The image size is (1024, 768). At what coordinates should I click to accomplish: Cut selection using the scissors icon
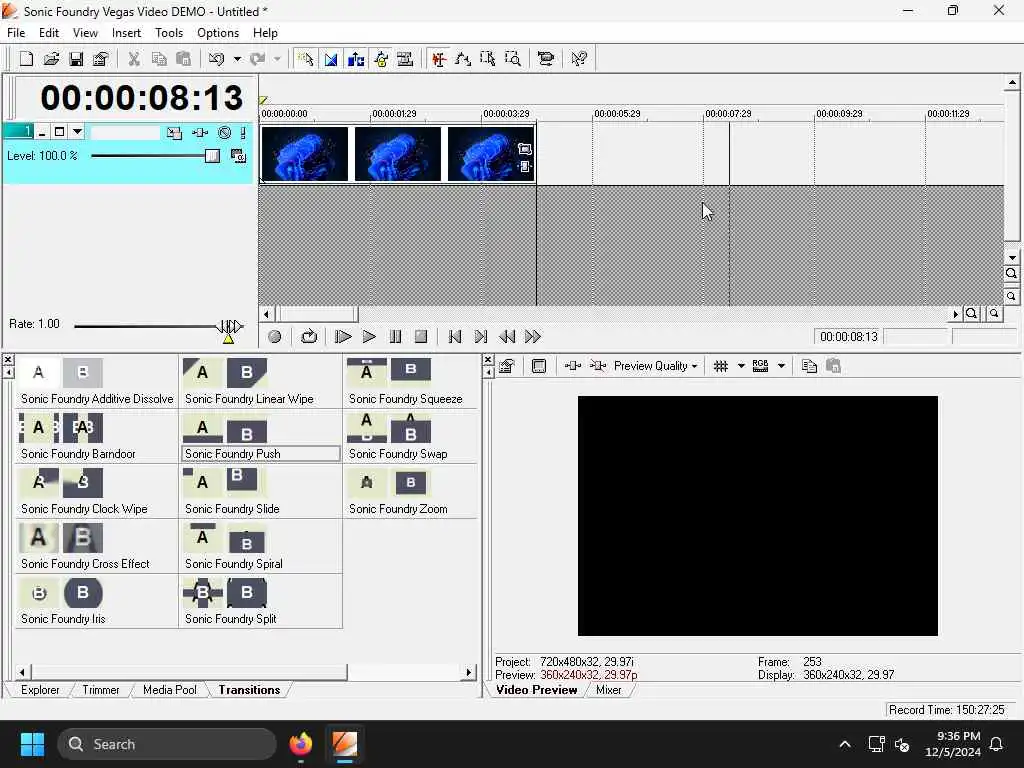click(x=134, y=59)
